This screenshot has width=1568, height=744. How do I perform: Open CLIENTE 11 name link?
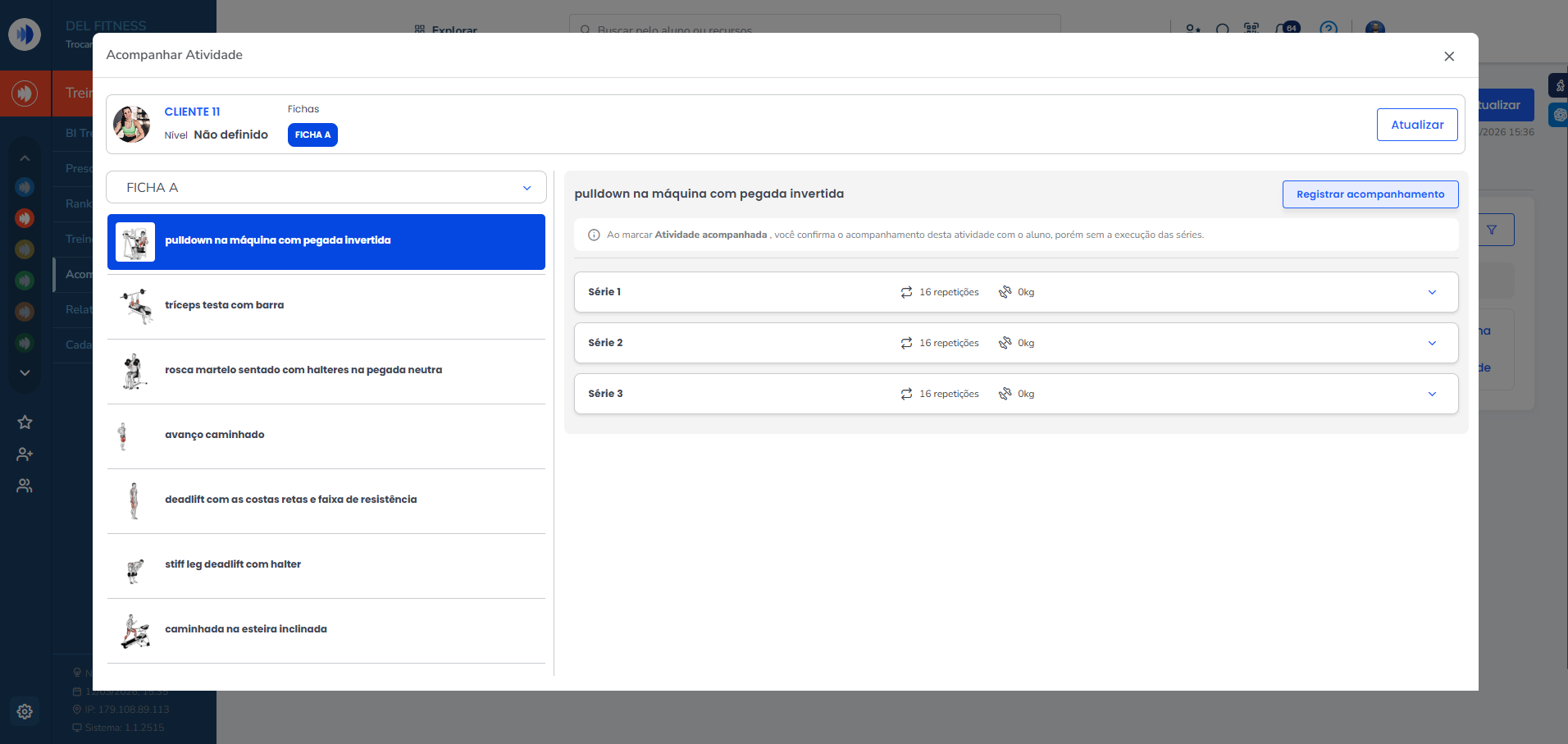coord(192,112)
